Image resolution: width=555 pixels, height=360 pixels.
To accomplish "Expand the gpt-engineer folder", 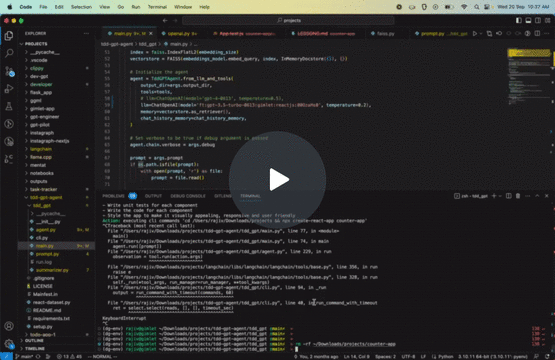I will pyautogui.click(x=56, y=117).
